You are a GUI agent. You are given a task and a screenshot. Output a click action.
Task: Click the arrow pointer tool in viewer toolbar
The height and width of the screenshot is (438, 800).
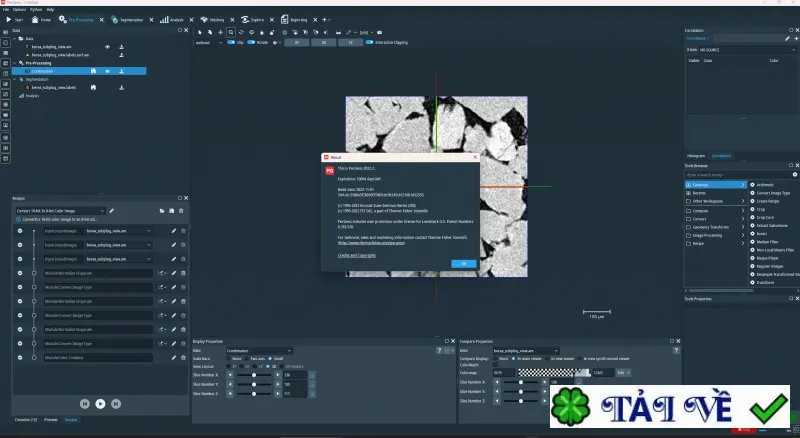point(200,32)
